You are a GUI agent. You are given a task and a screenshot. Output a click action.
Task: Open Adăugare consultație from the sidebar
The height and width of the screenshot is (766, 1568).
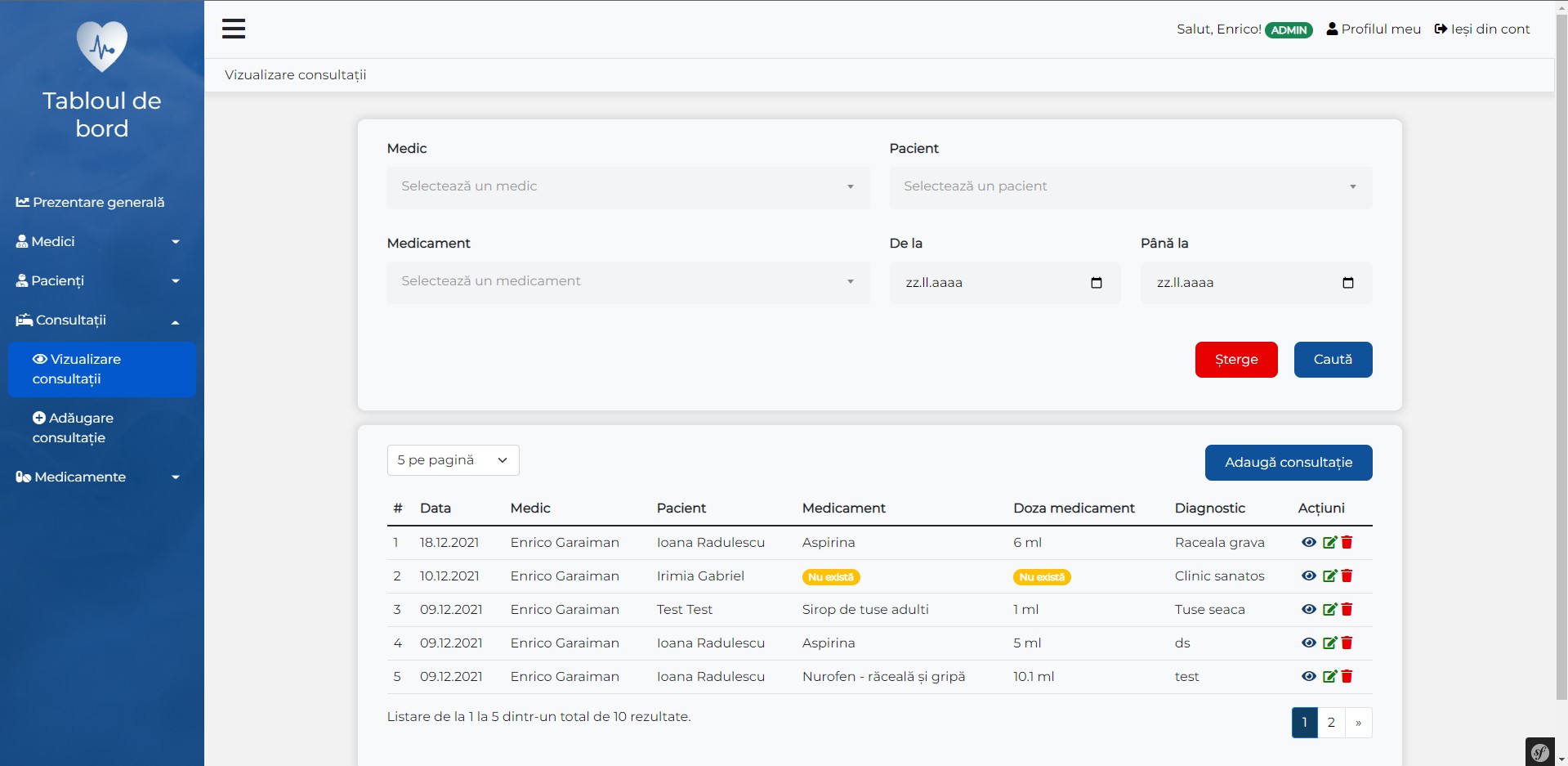(x=80, y=428)
